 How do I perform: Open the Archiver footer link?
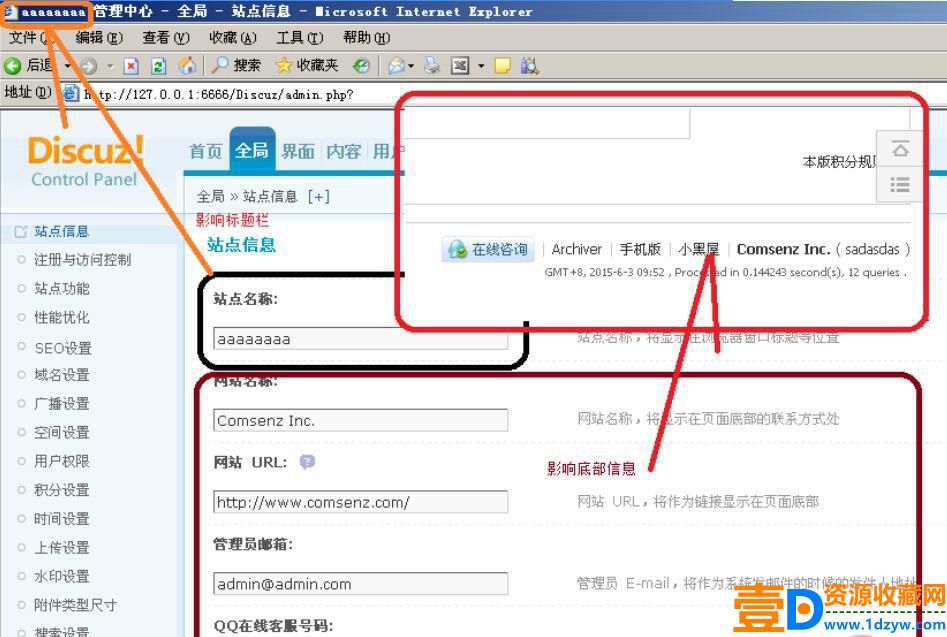click(x=576, y=249)
